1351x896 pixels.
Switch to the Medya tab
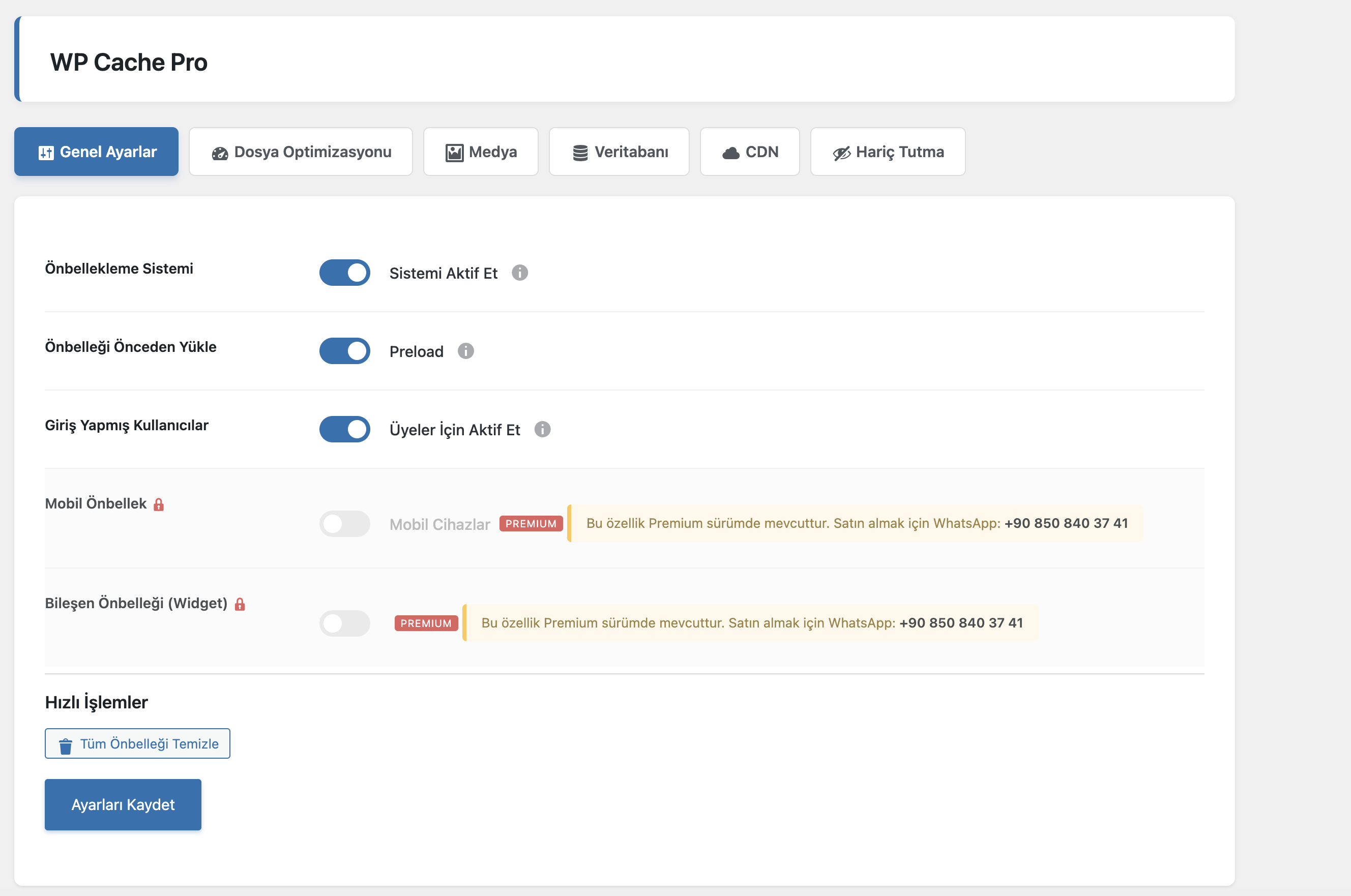(x=481, y=152)
